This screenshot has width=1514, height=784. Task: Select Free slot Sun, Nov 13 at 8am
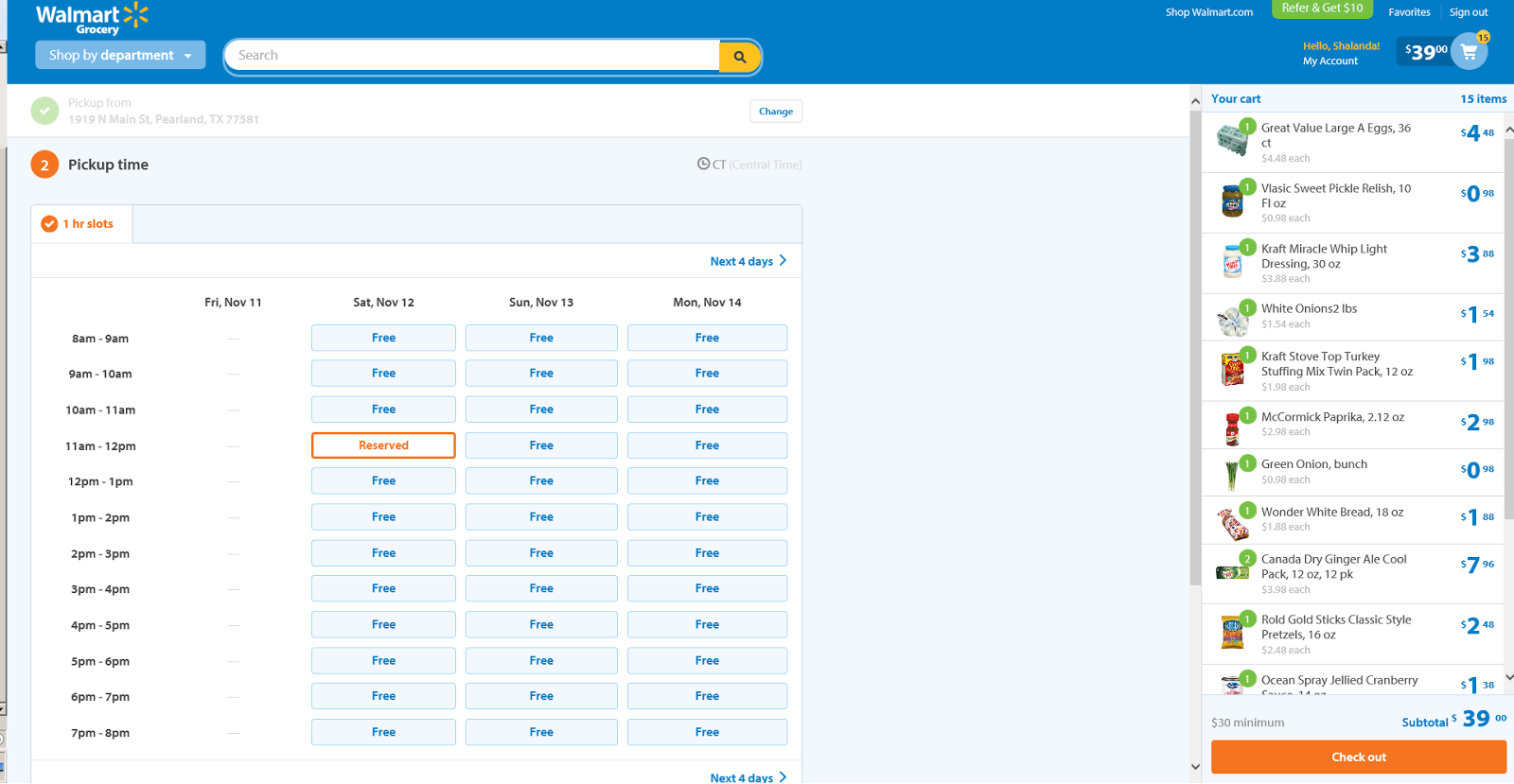pyautogui.click(x=541, y=338)
